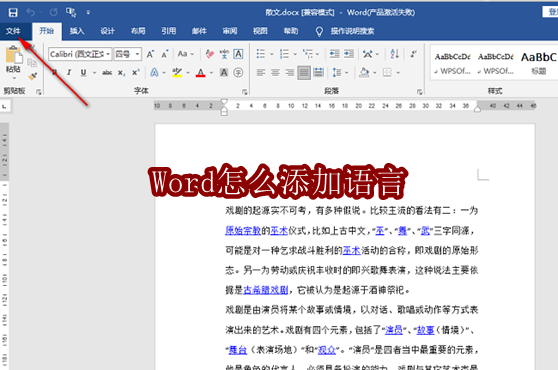
Task: Toggle Superscript formatting
Action: [x=136, y=72]
